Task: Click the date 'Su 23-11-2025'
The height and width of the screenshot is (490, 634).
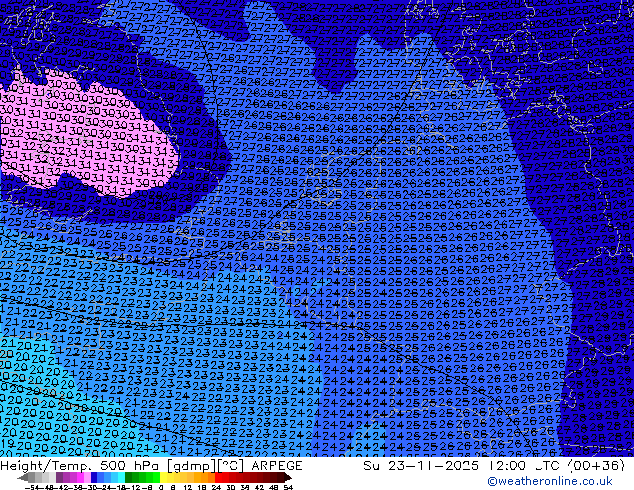Action: [421, 466]
